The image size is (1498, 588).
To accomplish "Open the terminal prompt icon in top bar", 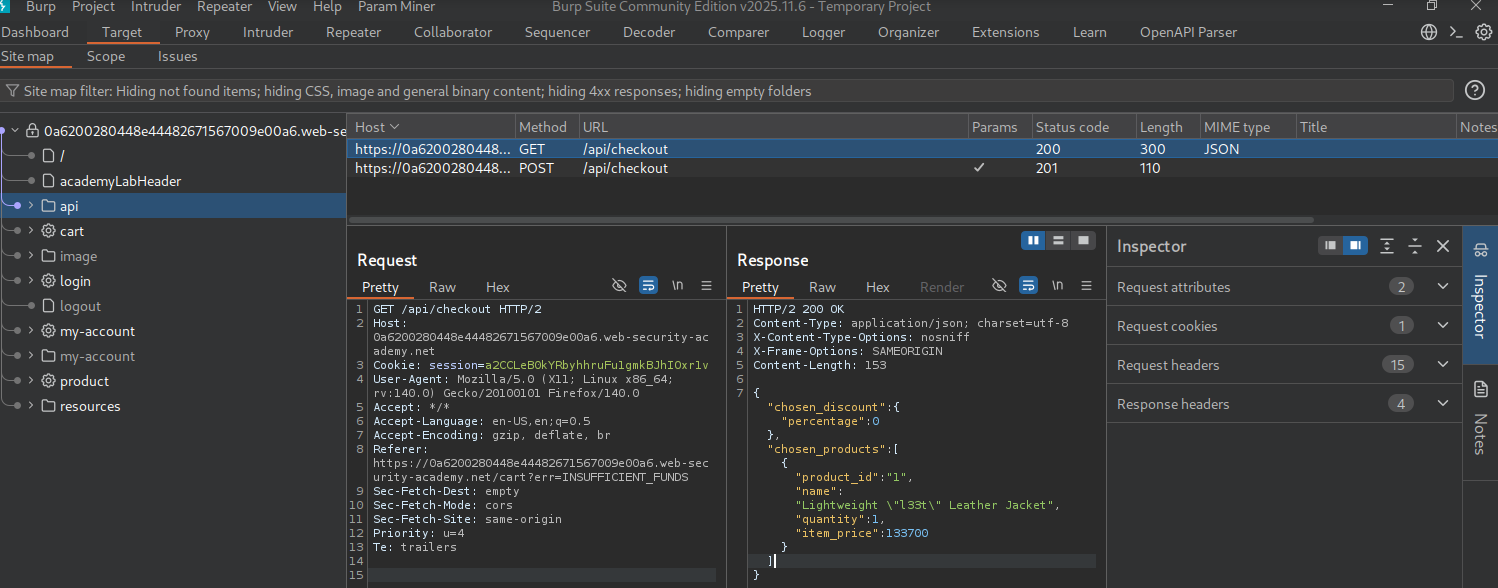I will [1457, 32].
